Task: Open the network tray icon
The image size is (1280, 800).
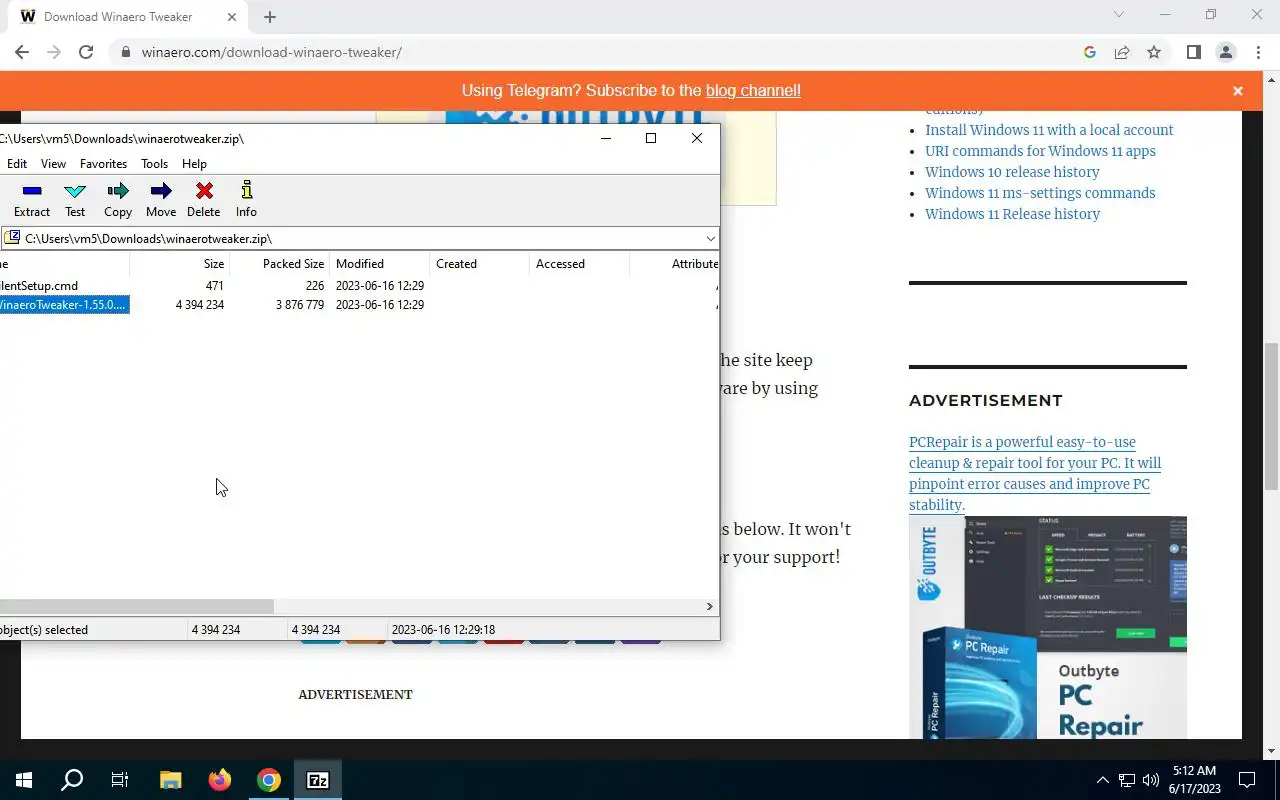Action: pos(1127,780)
